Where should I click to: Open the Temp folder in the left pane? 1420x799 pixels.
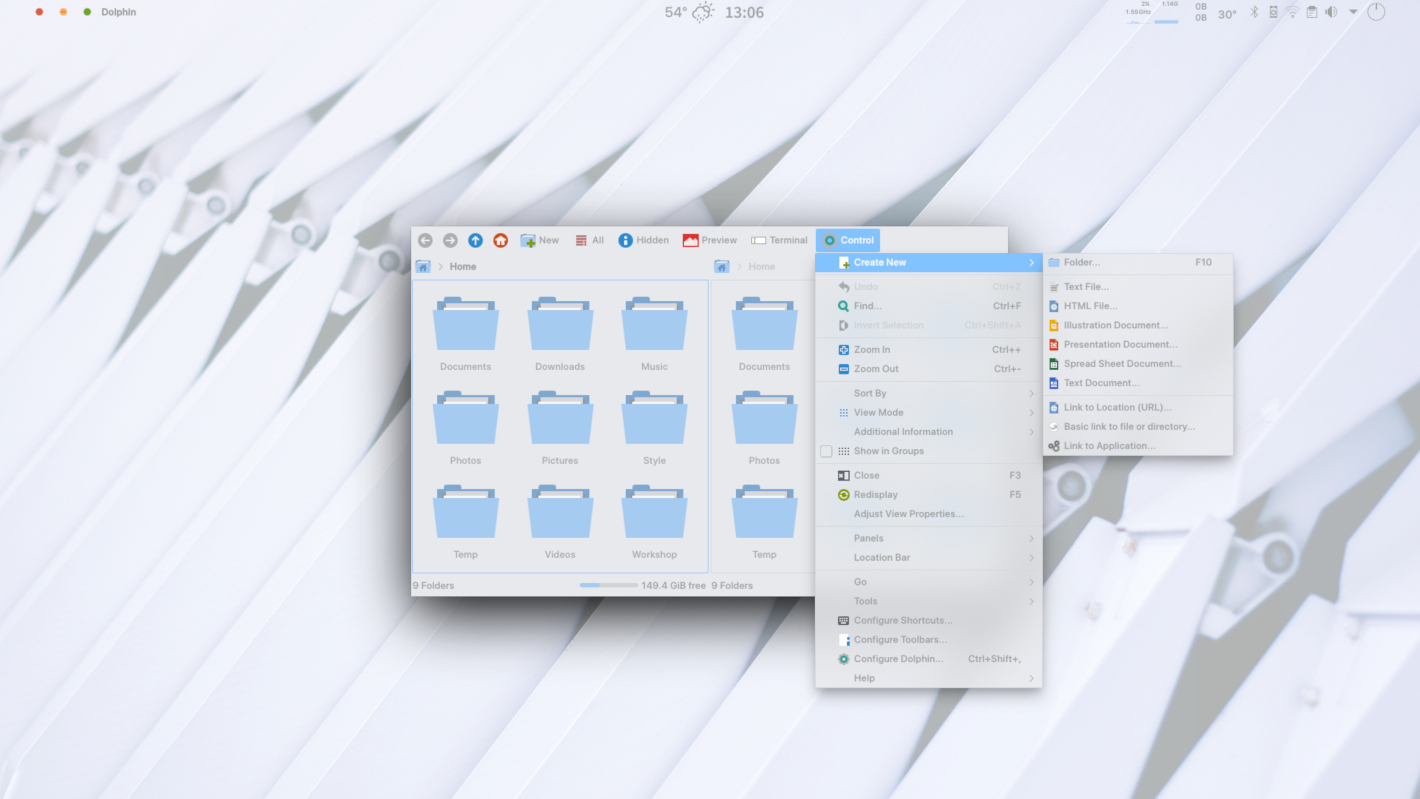click(465, 522)
